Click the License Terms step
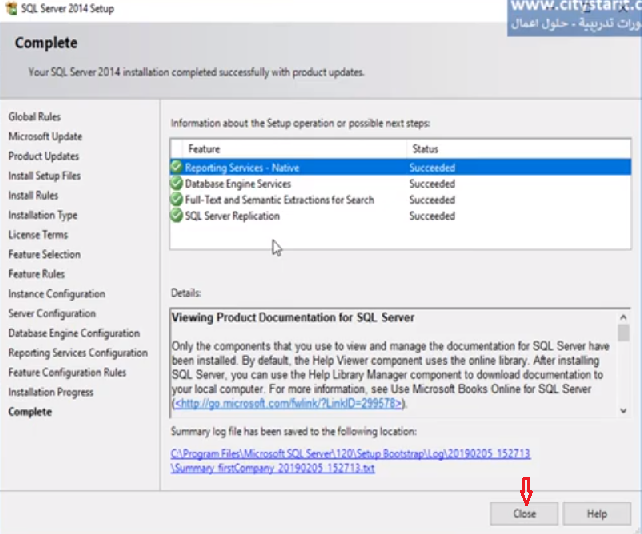 [38, 235]
